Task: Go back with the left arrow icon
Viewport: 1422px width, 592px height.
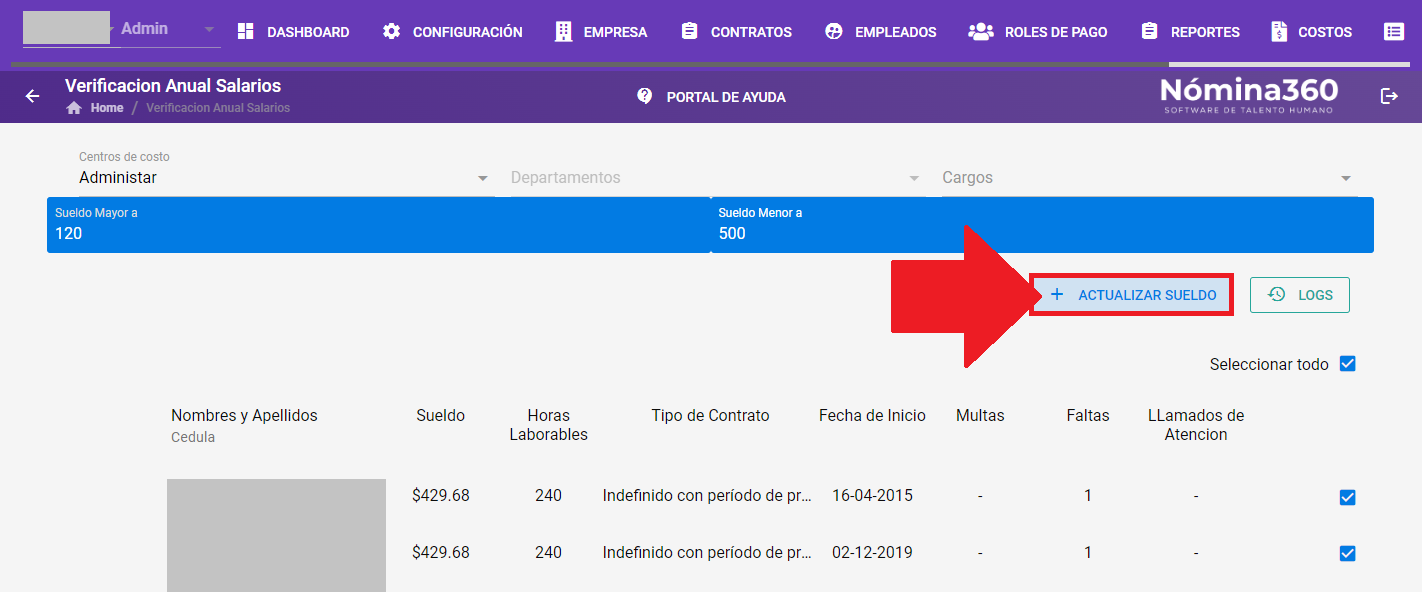Action: coord(33,96)
